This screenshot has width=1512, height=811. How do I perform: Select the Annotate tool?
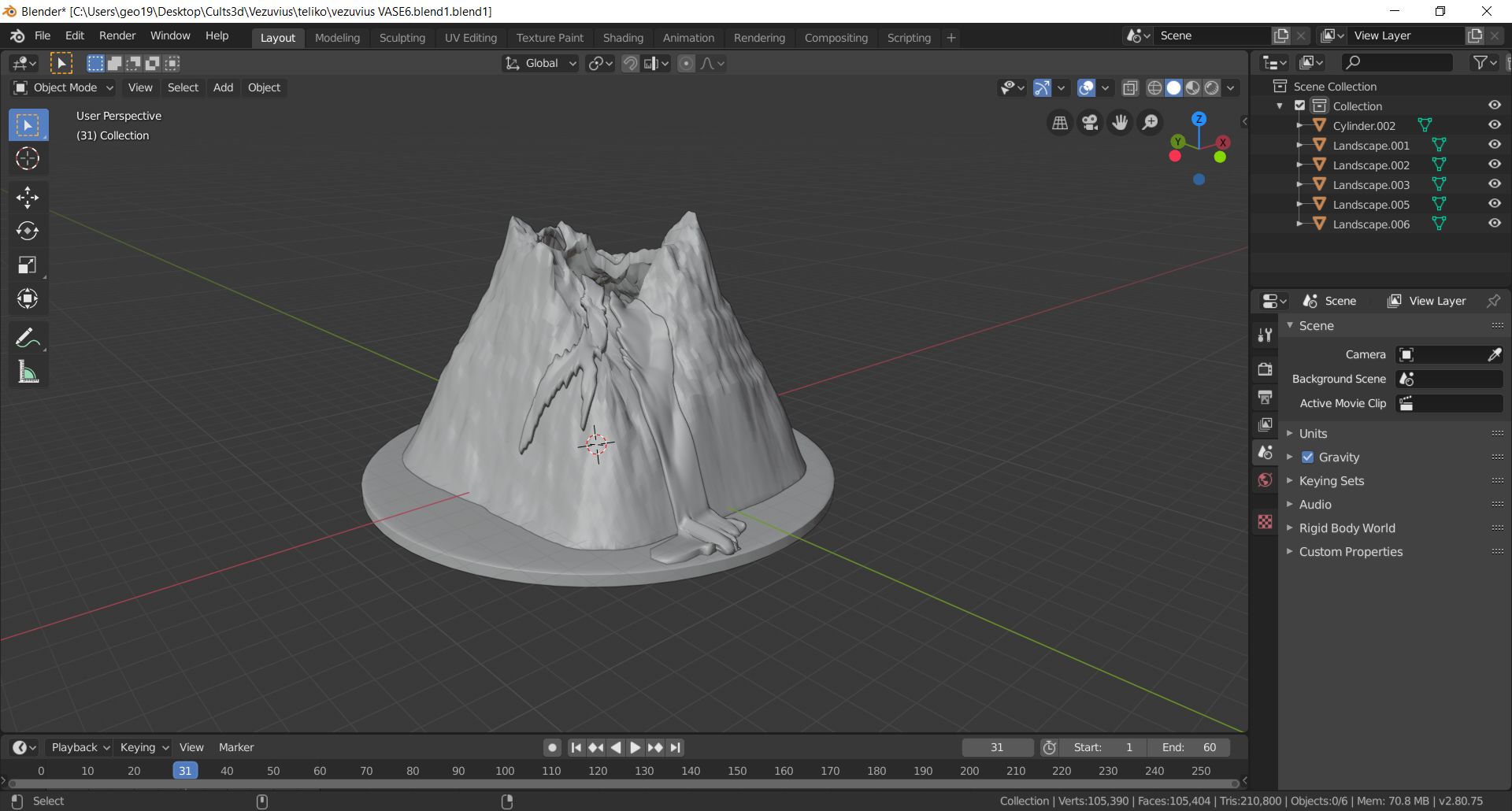[28, 337]
